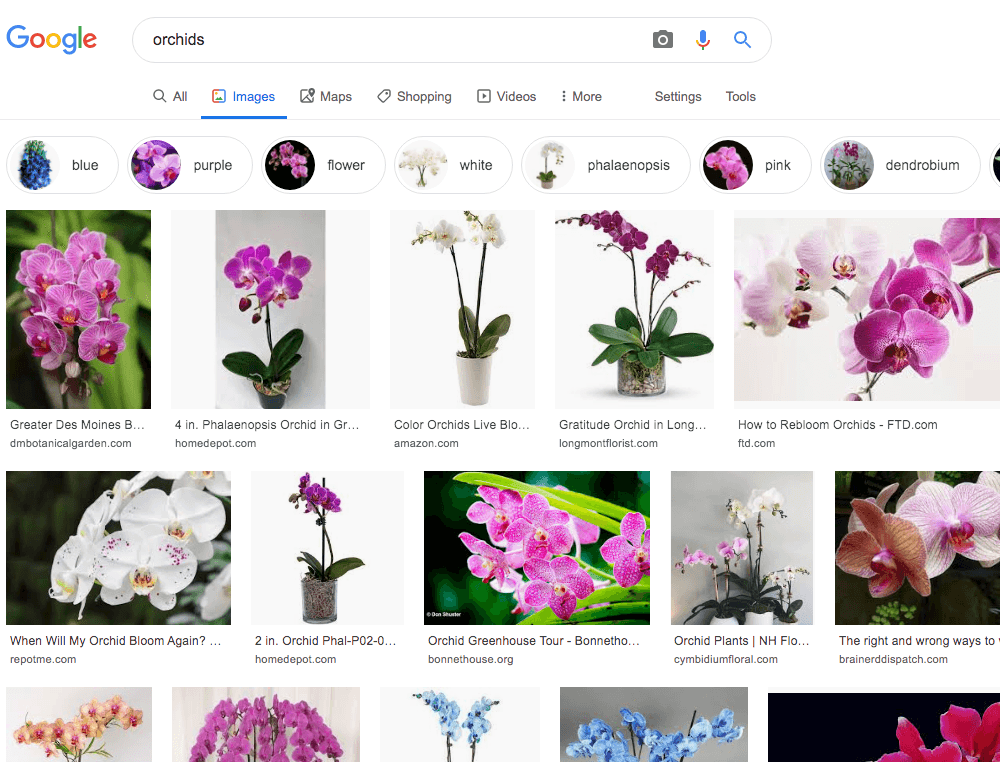Open the white orchid Amazon thumbnail
This screenshot has height=762, width=1000.
tap(462, 309)
